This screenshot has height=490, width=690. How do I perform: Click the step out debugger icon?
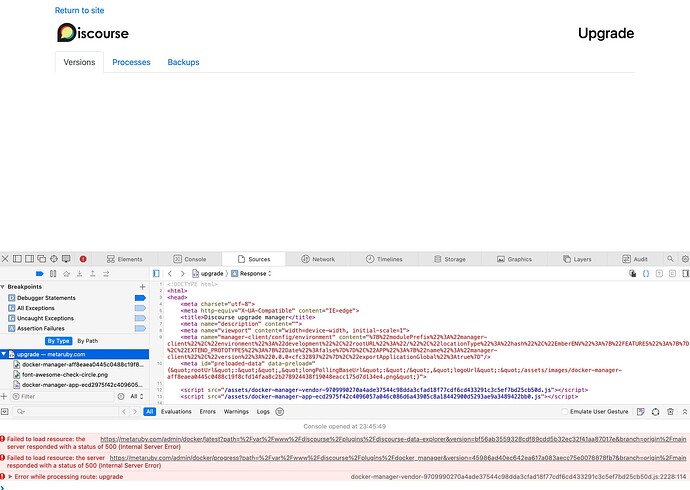(93, 274)
